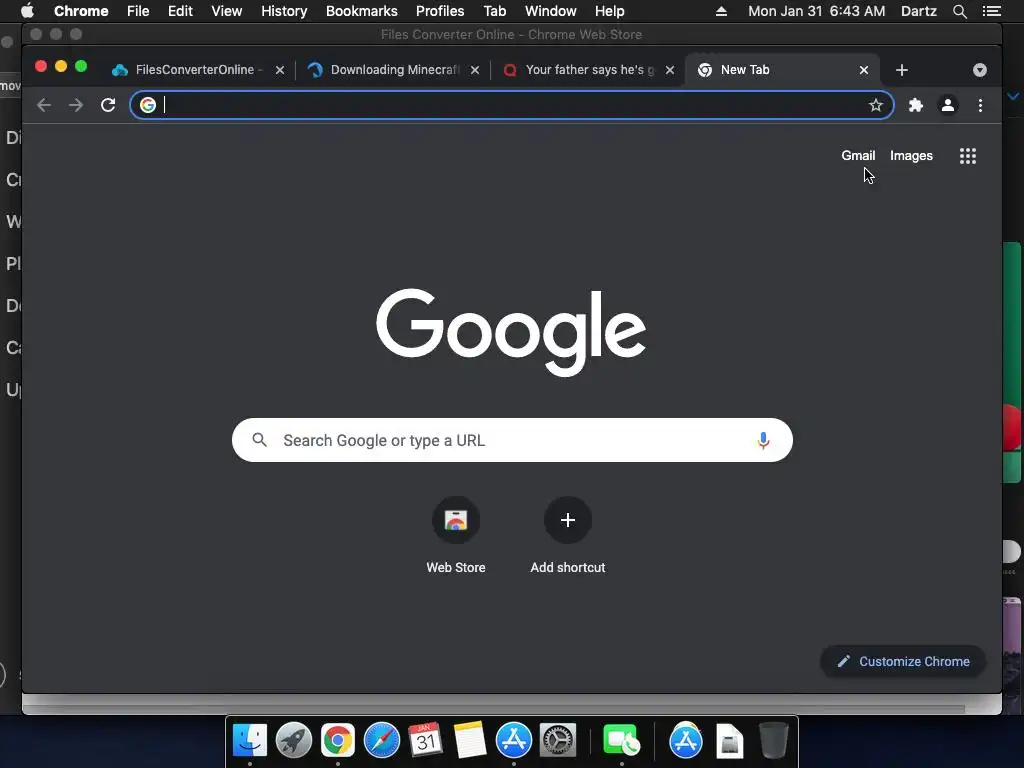Click inside the address bar
The width and height of the screenshot is (1024, 768).
(x=513, y=105)
